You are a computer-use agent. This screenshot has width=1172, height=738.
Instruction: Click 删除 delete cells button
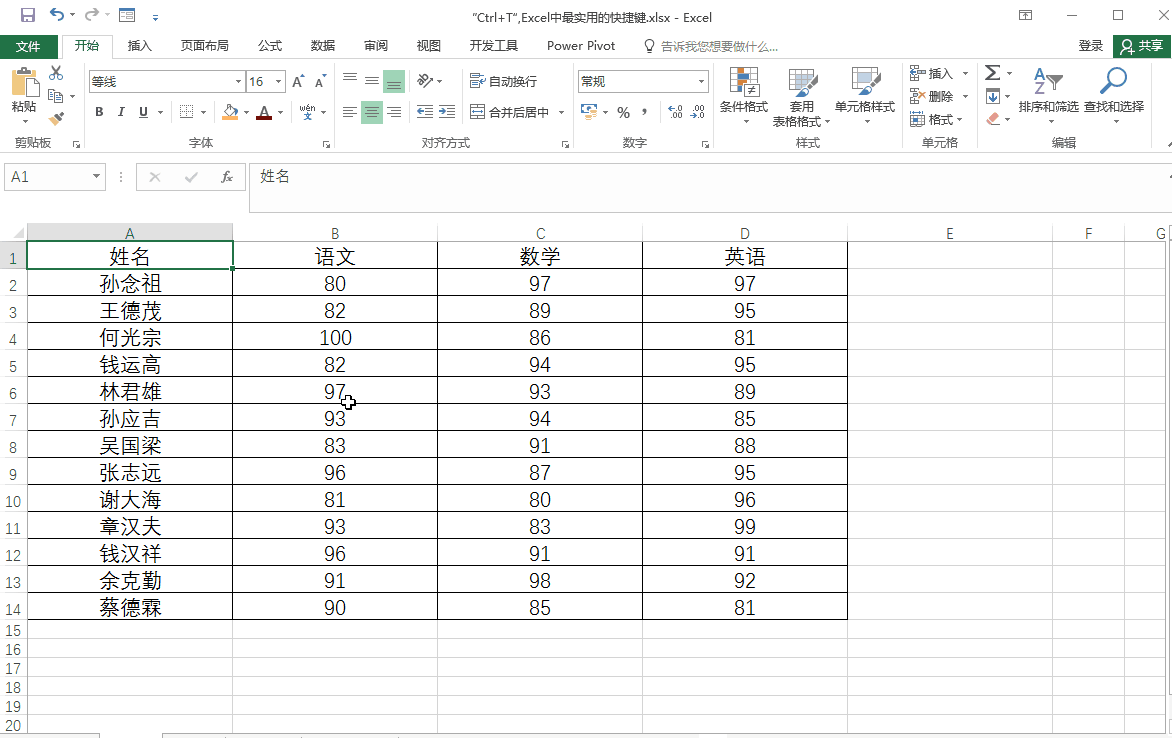932,96
